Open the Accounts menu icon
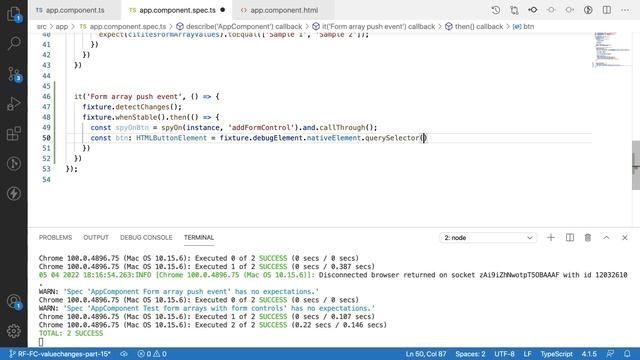 click(14, 302)
